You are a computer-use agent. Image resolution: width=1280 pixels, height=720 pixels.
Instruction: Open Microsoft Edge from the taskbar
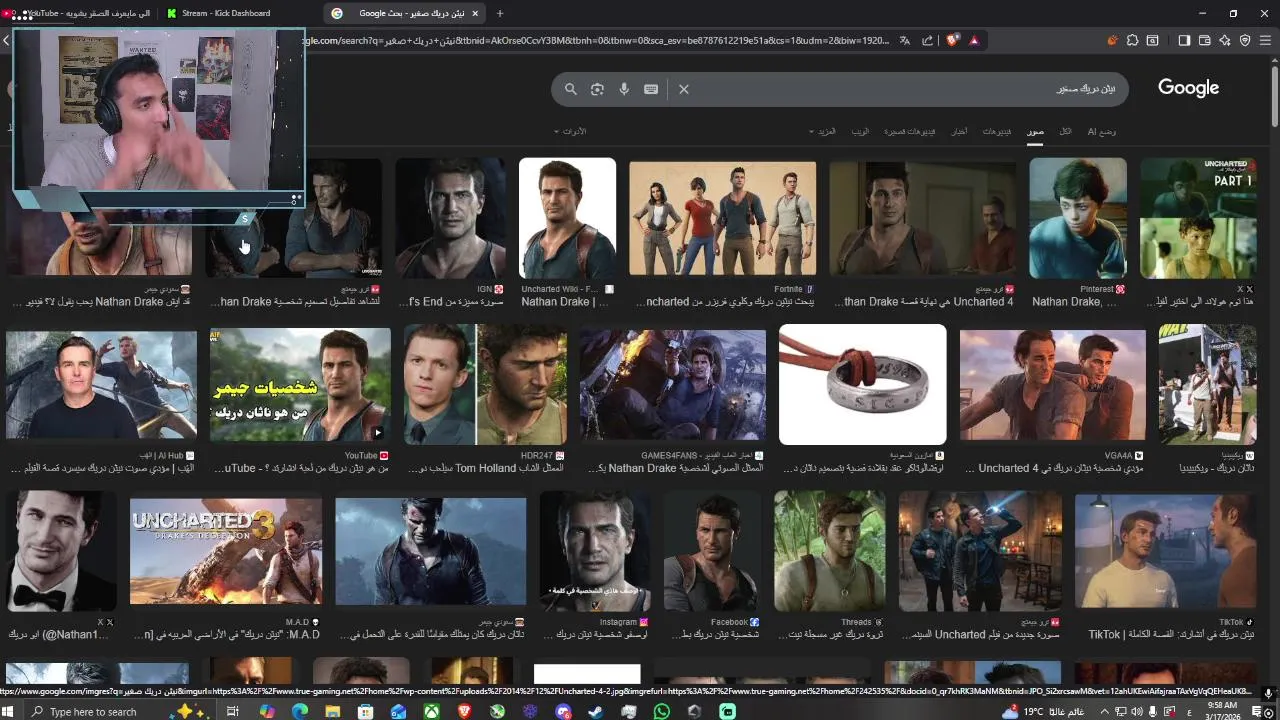point(299,711)
